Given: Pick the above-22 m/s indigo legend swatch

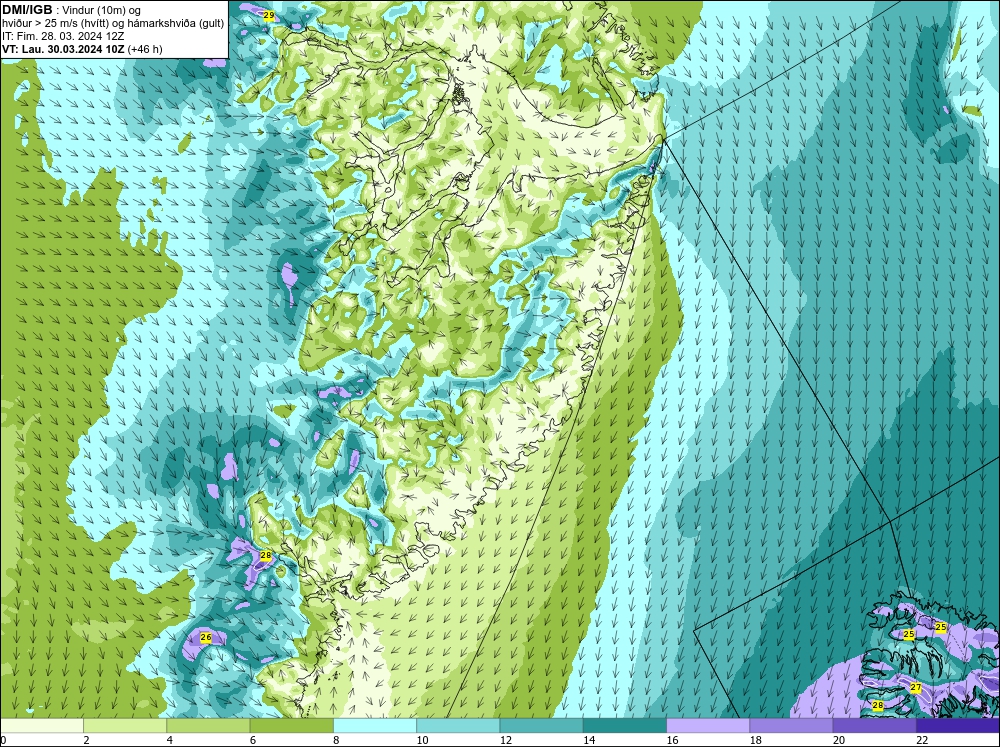Looking at the screenshot, I should 958,725.
